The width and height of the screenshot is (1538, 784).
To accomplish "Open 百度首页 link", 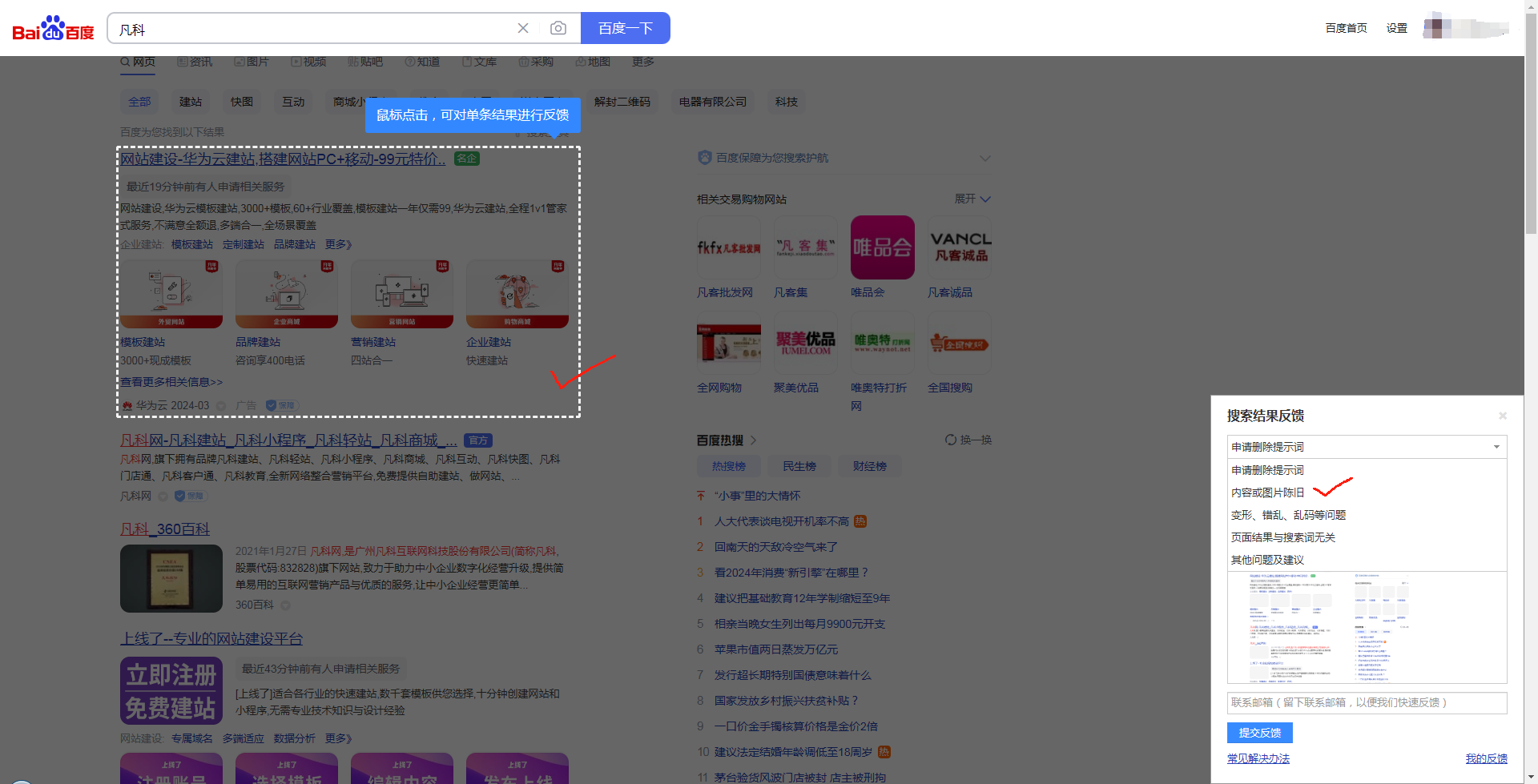I will [1346, 28].
